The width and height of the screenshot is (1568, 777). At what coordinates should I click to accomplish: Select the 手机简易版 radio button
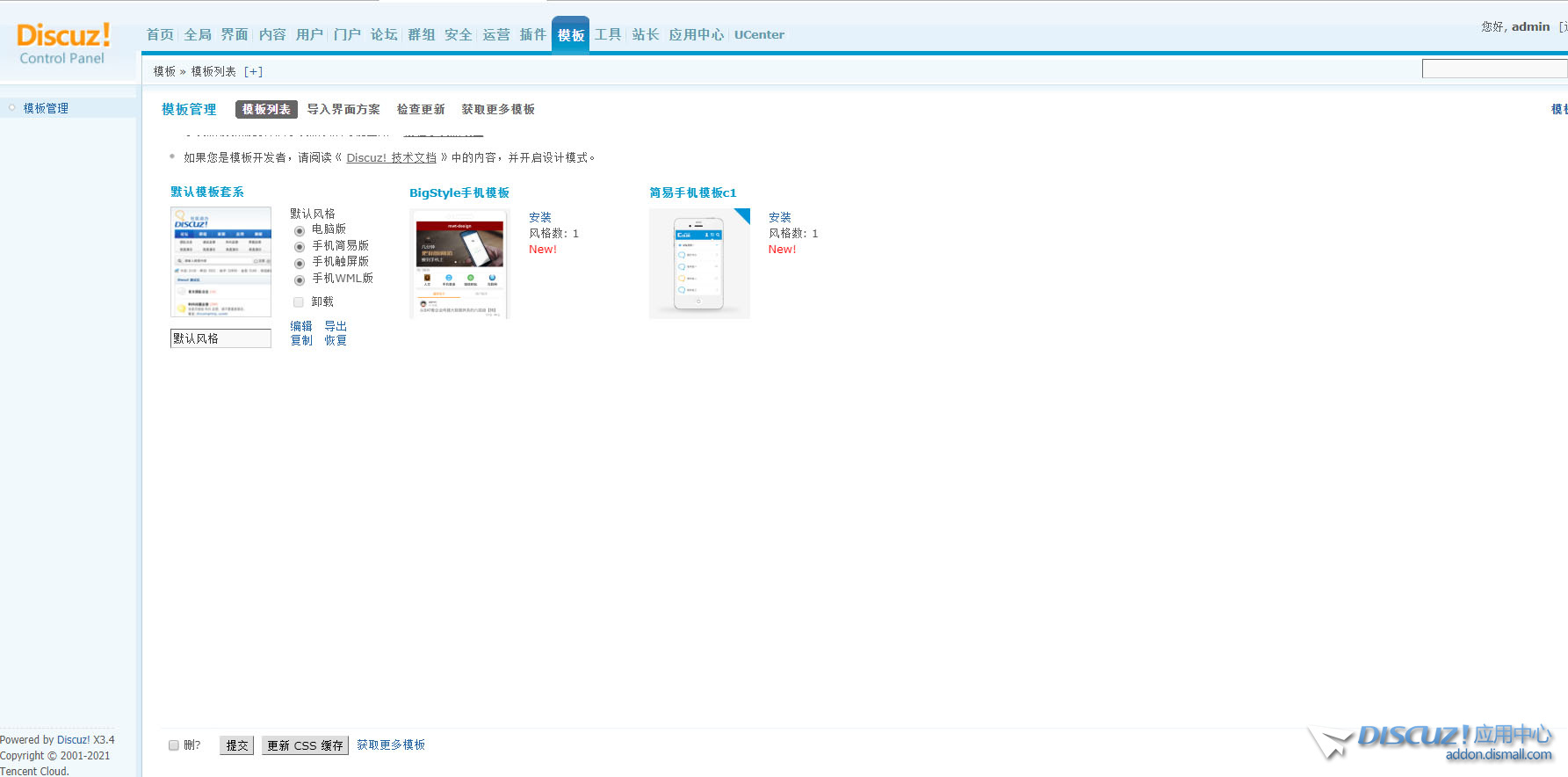point(300,247)
